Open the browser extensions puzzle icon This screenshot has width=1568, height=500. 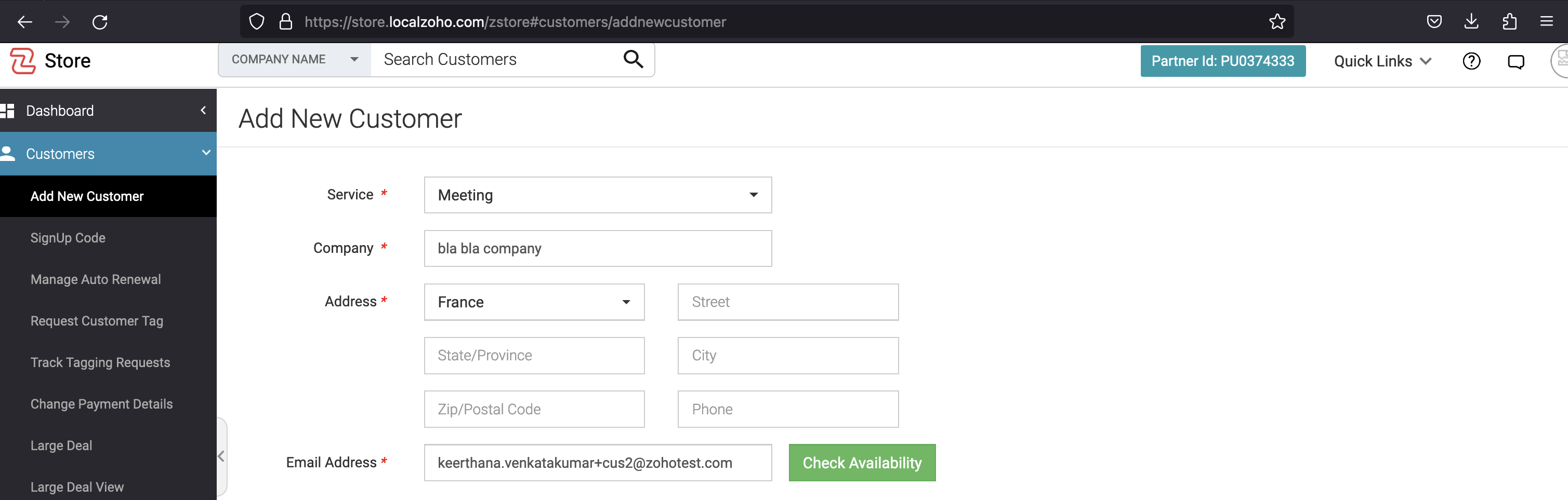click(1510, 21)
